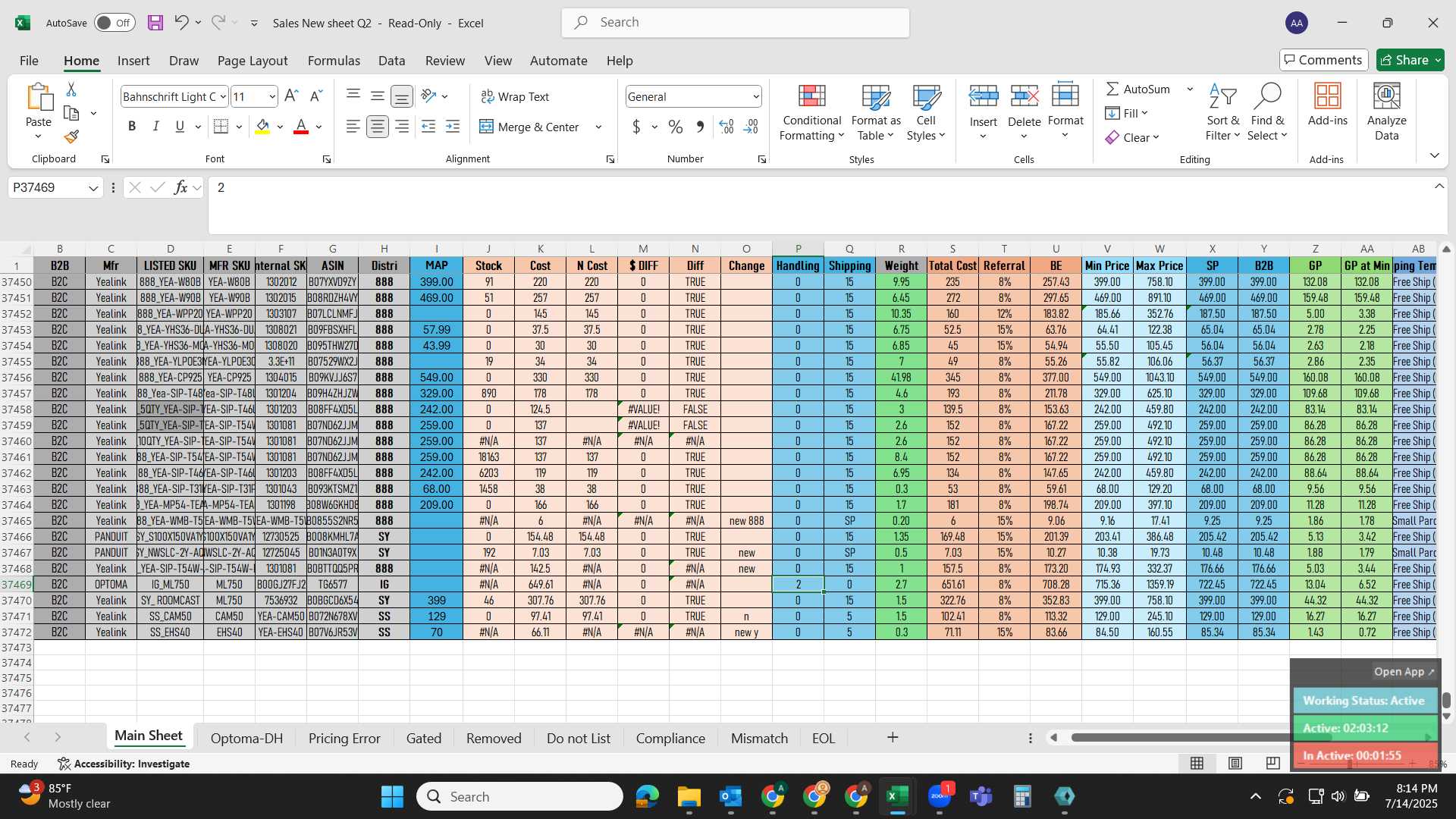
Task: Switch to the Pricing Error sheet tab
Action: click(344, 738)
